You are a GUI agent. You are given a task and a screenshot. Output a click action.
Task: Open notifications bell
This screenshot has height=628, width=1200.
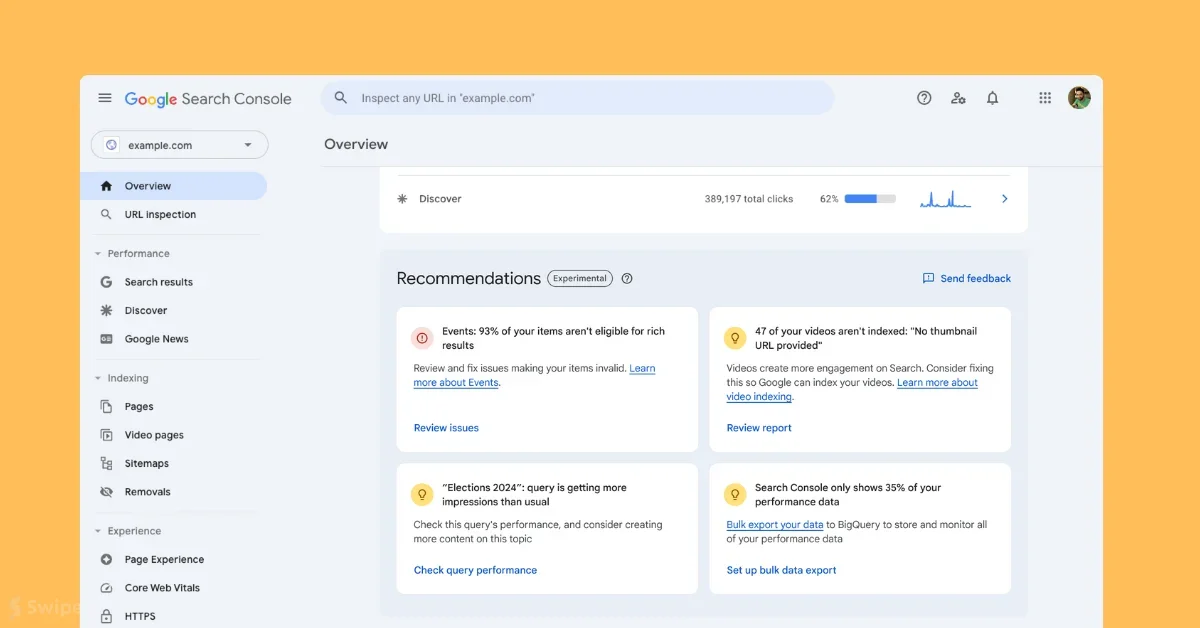pyautogui.click(x=992, y=98)
